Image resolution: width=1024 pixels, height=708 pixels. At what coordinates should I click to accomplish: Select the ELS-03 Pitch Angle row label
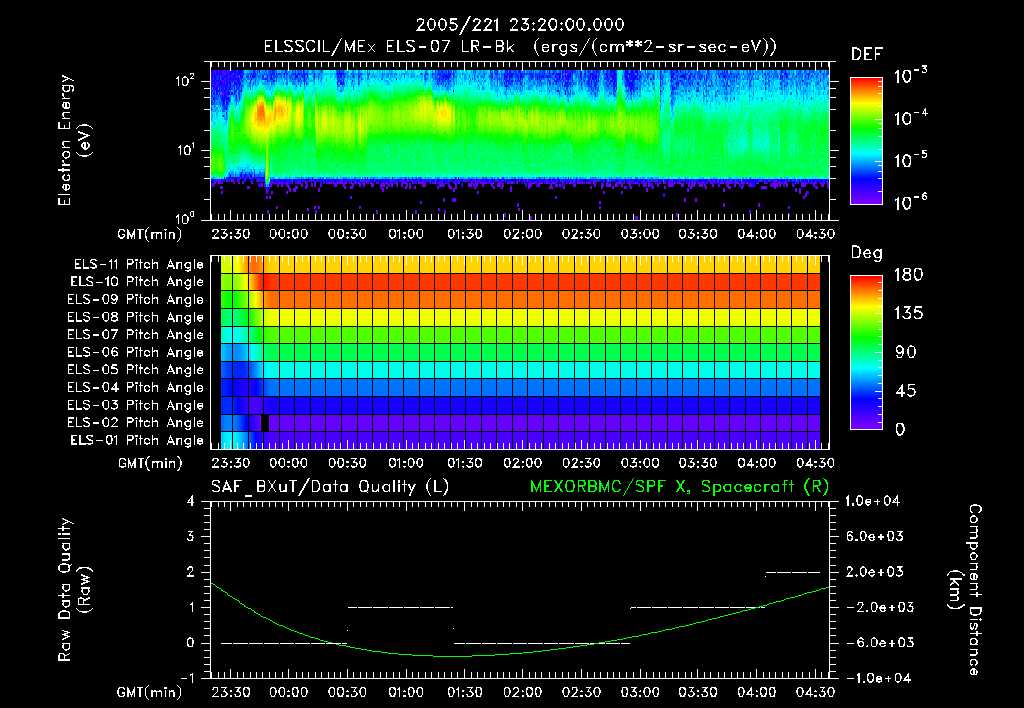pos(135,405)
